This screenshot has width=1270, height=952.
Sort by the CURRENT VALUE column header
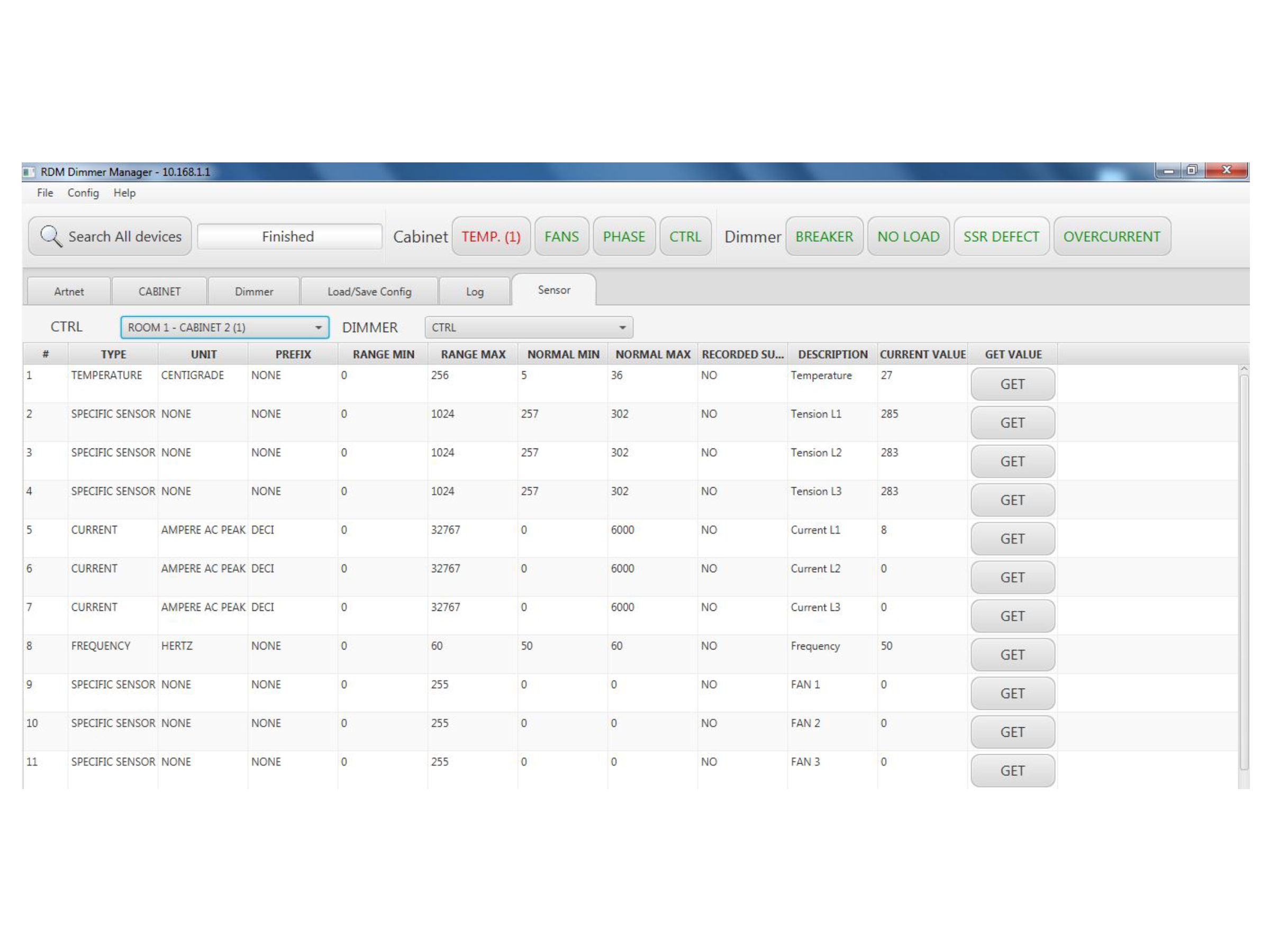923,355
